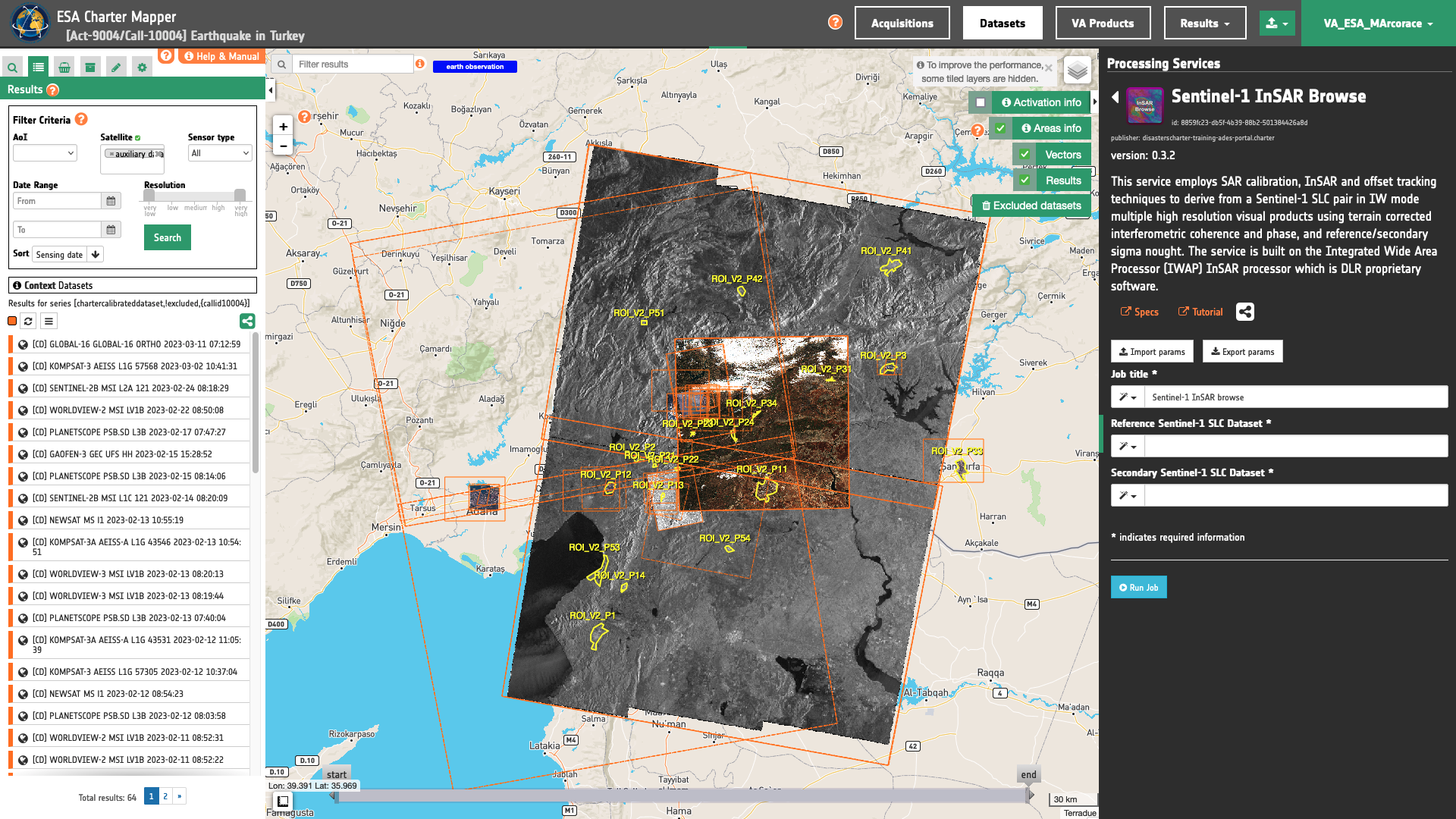Open the To date calendar picker
Screen dimensions: 1456x819
tap(111, 230)
